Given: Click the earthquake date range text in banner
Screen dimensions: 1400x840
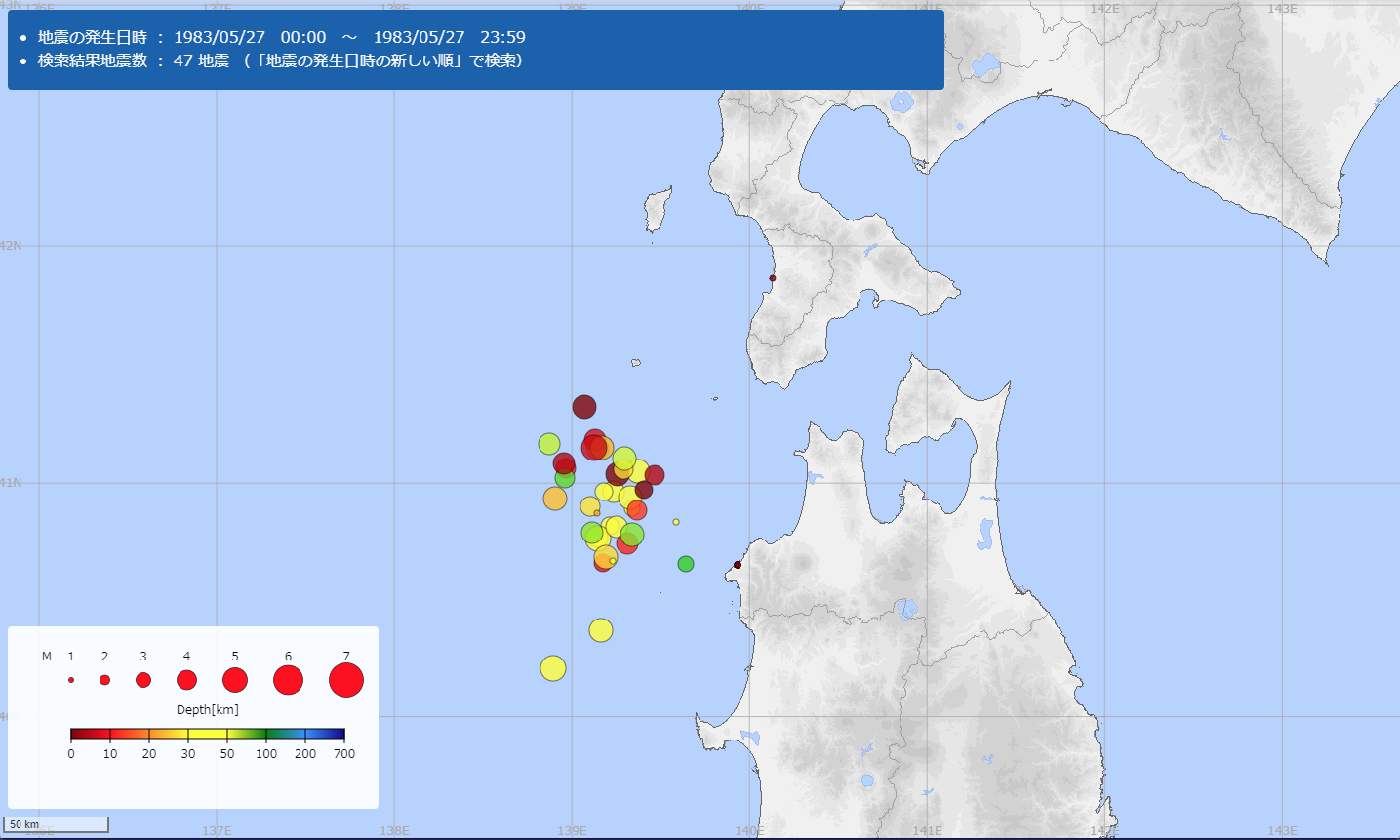Looking at the screenshot, I should pos(282,37).
